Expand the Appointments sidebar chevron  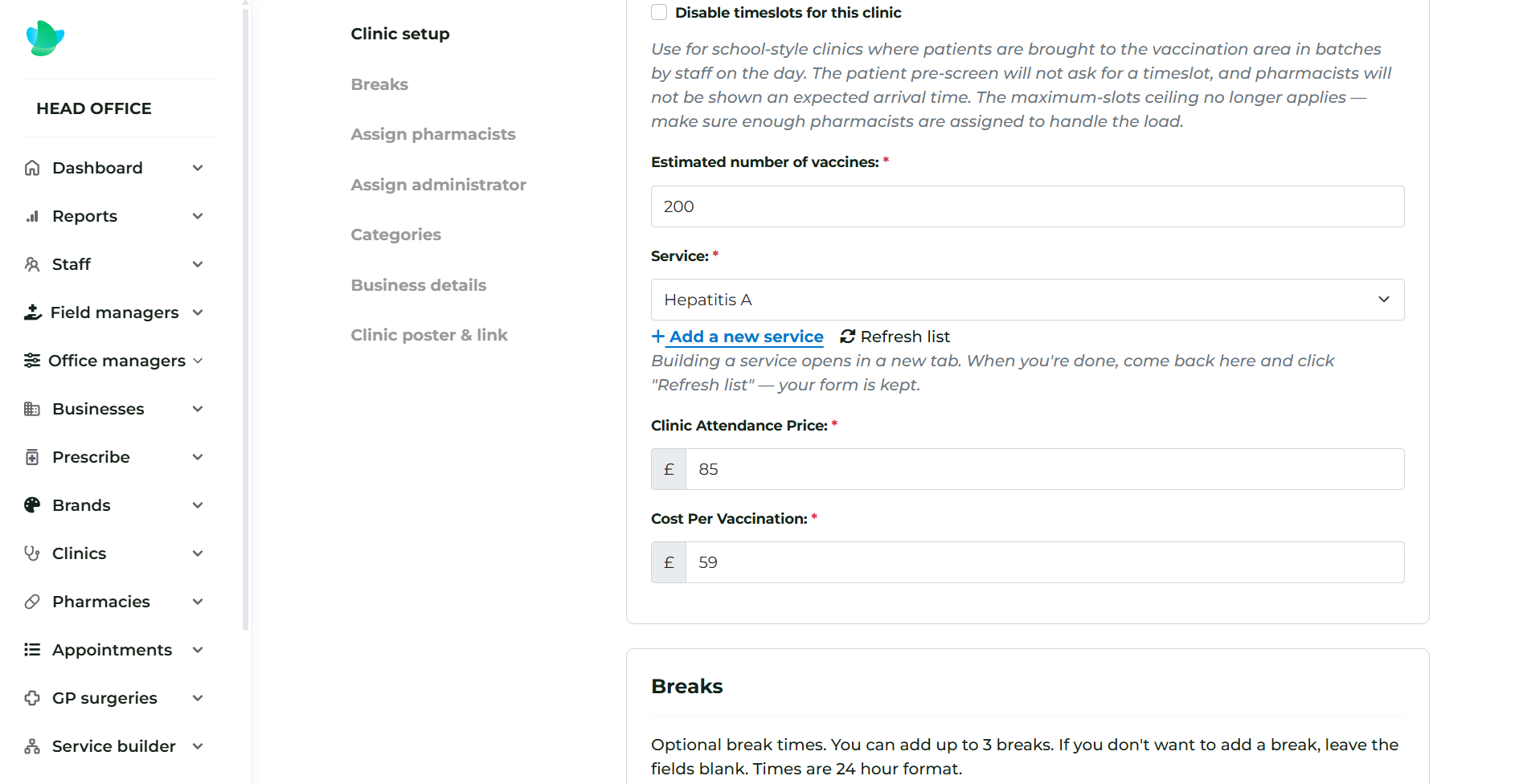[198, 650]
